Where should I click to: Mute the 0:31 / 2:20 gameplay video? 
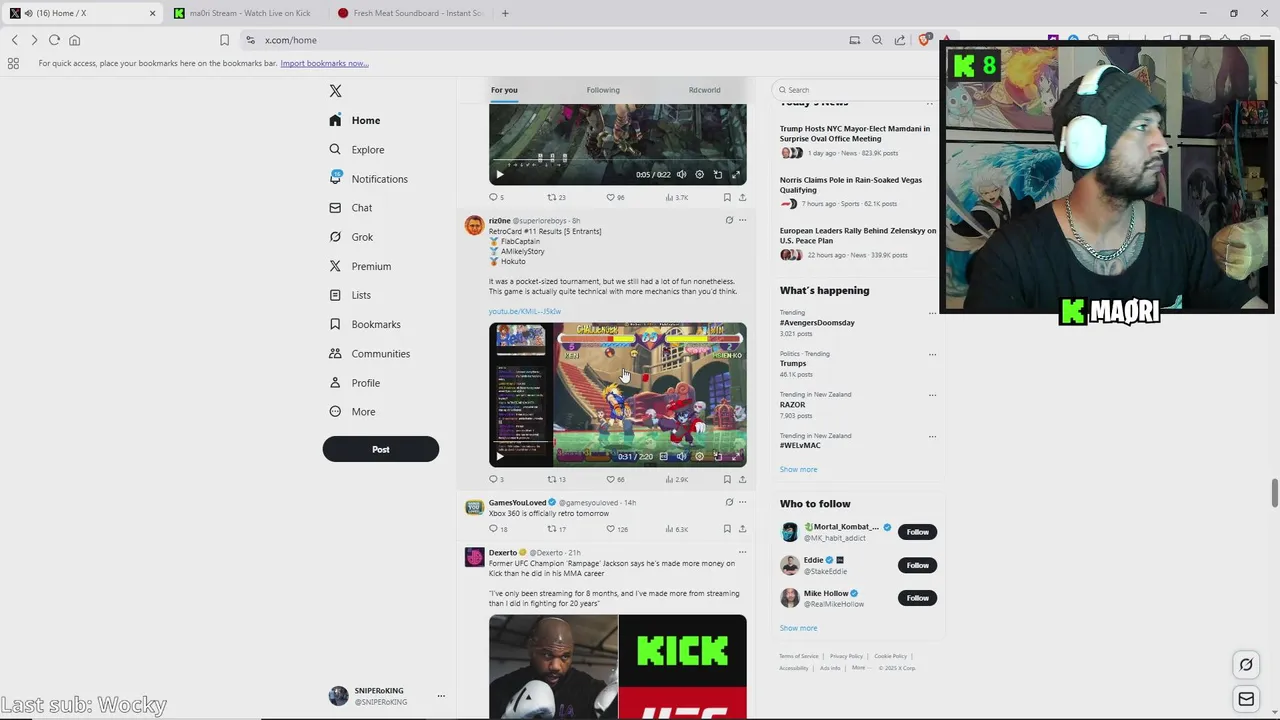pos(681,457)
